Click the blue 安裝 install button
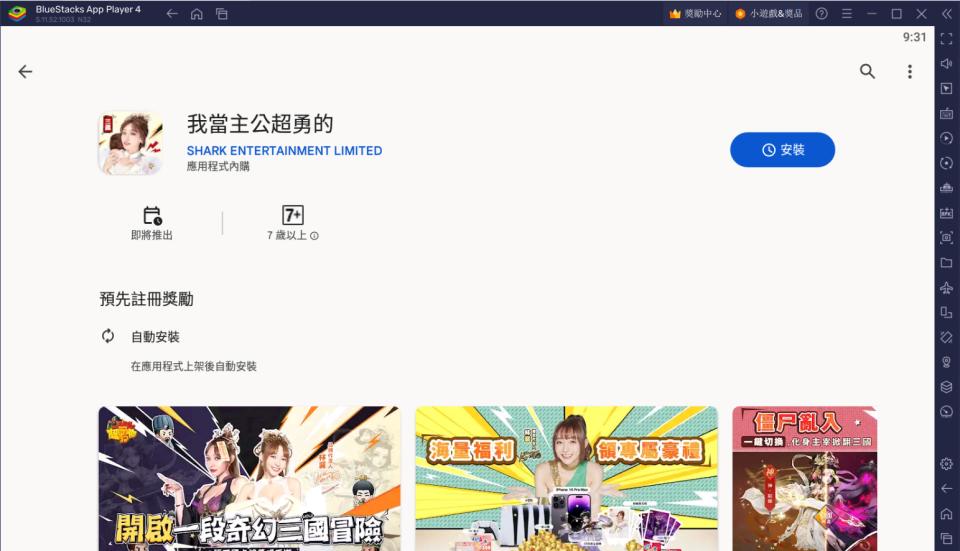The image size is (960, 551). click(782, 149)
